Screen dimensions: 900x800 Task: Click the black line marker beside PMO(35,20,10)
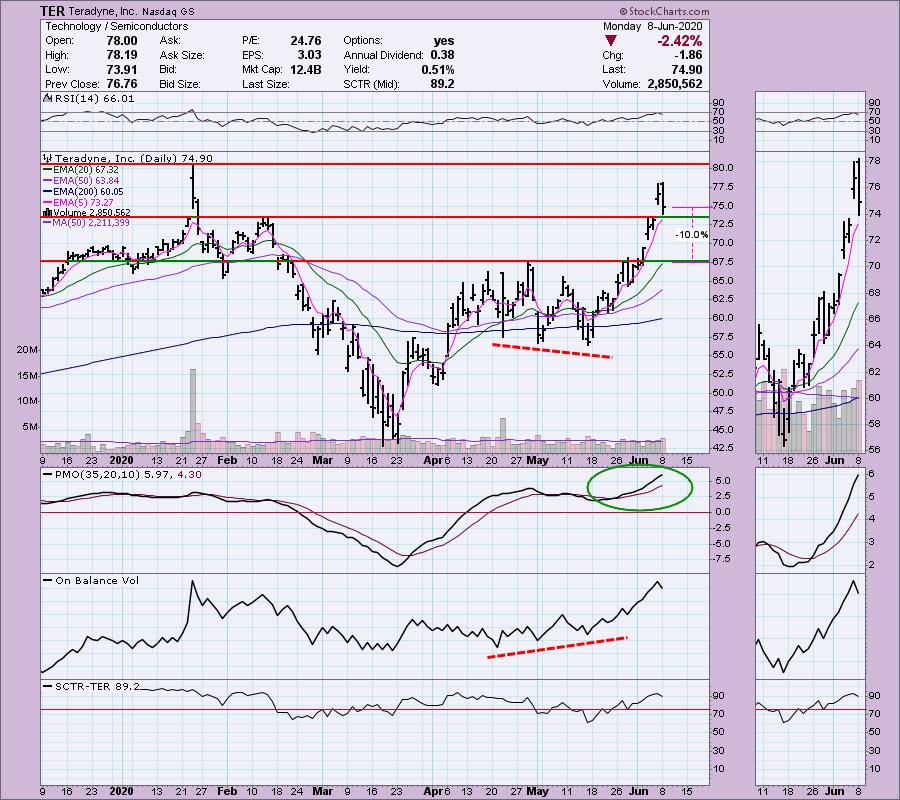pyautogui.click(x=47, y=475)
